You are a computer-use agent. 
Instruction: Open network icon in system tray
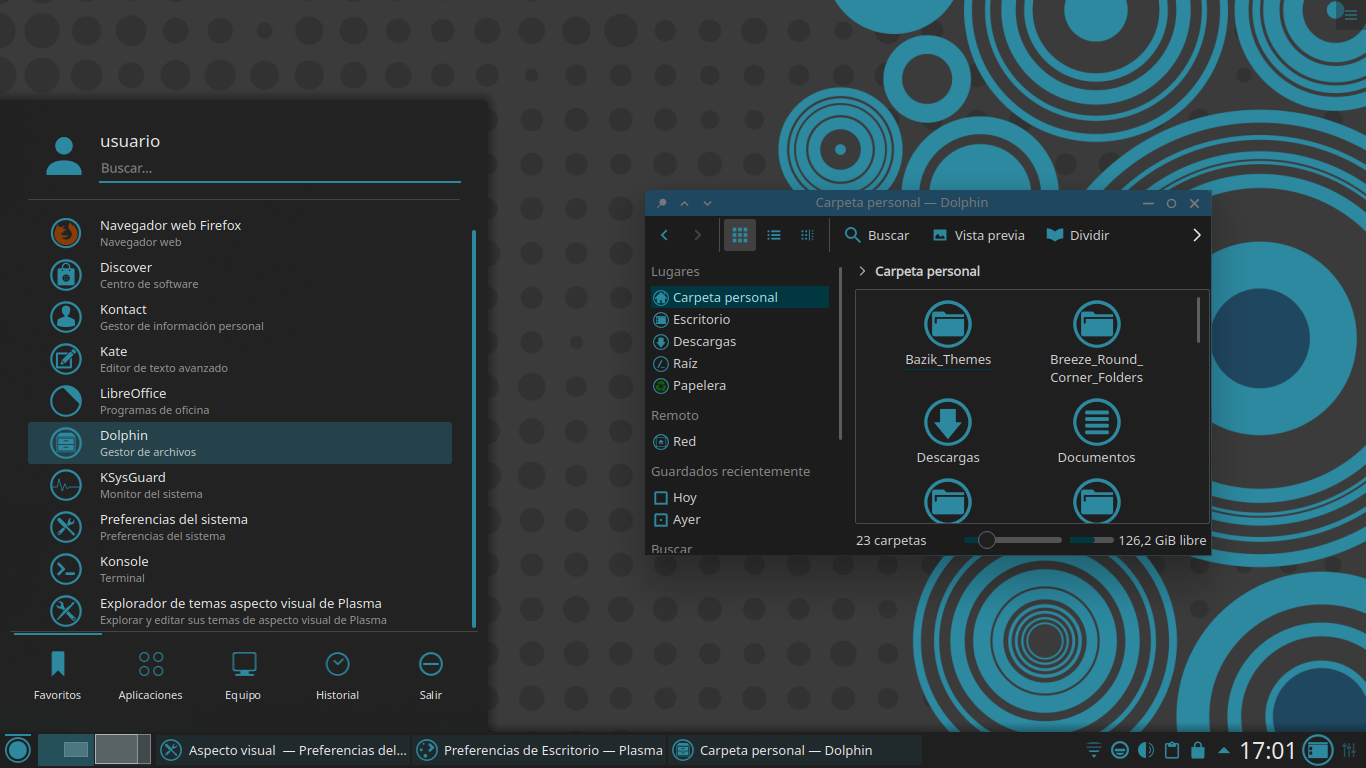pyautogui.click(x=1094, y=750)
